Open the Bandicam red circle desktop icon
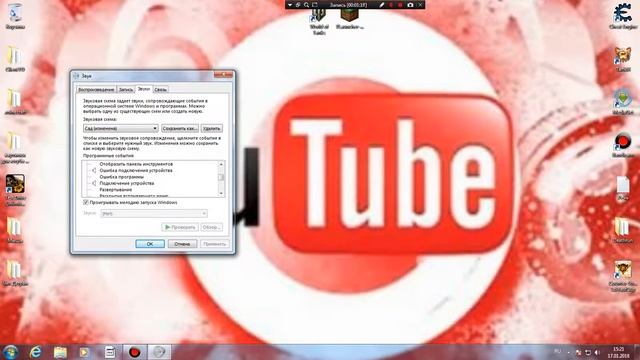The height and width of the screenshot is (360, 640). (x=623, y=145)
